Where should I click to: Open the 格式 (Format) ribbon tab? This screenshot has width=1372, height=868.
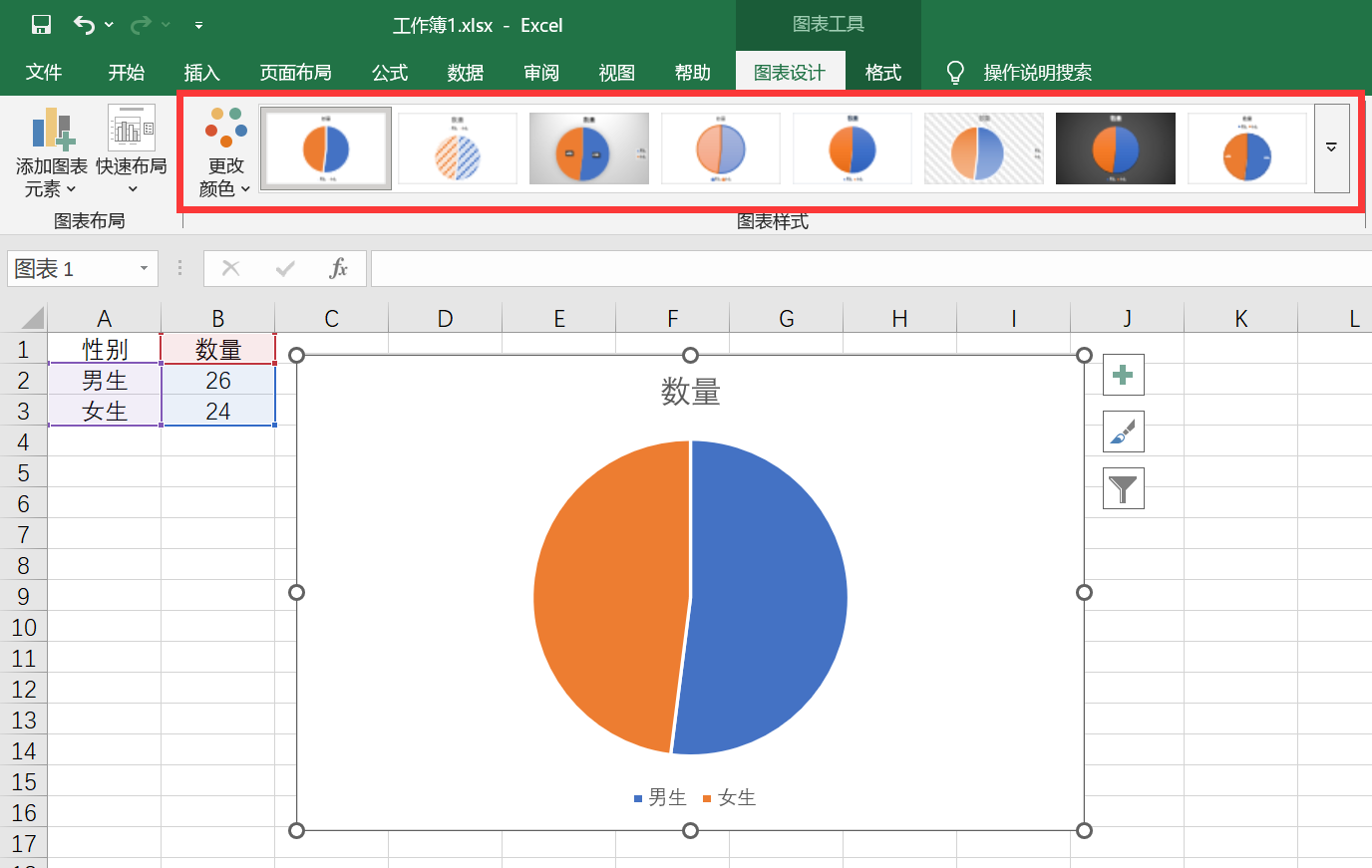[x=882, y=73]
